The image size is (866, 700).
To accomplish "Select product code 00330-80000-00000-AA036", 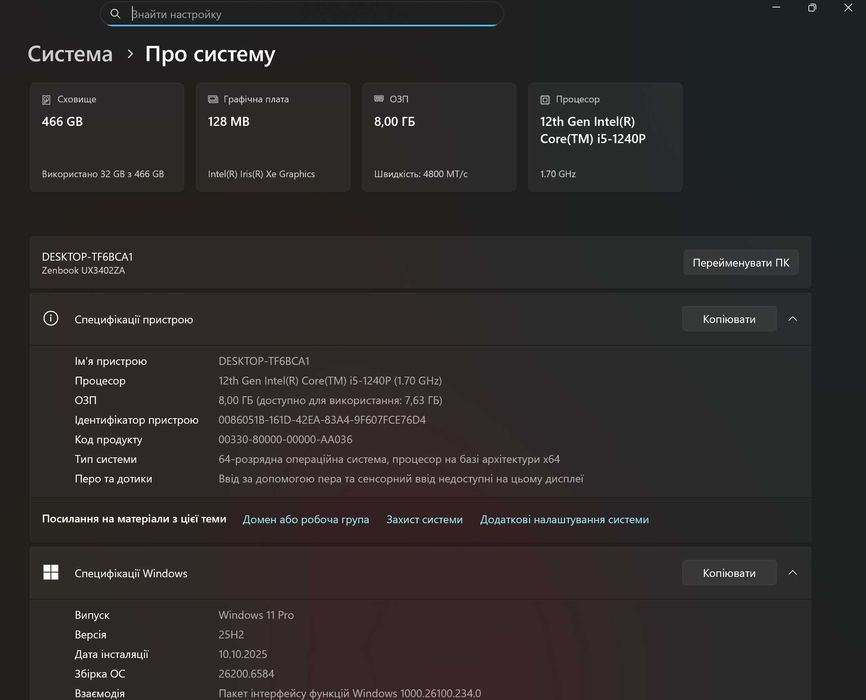I will point(286,439).
